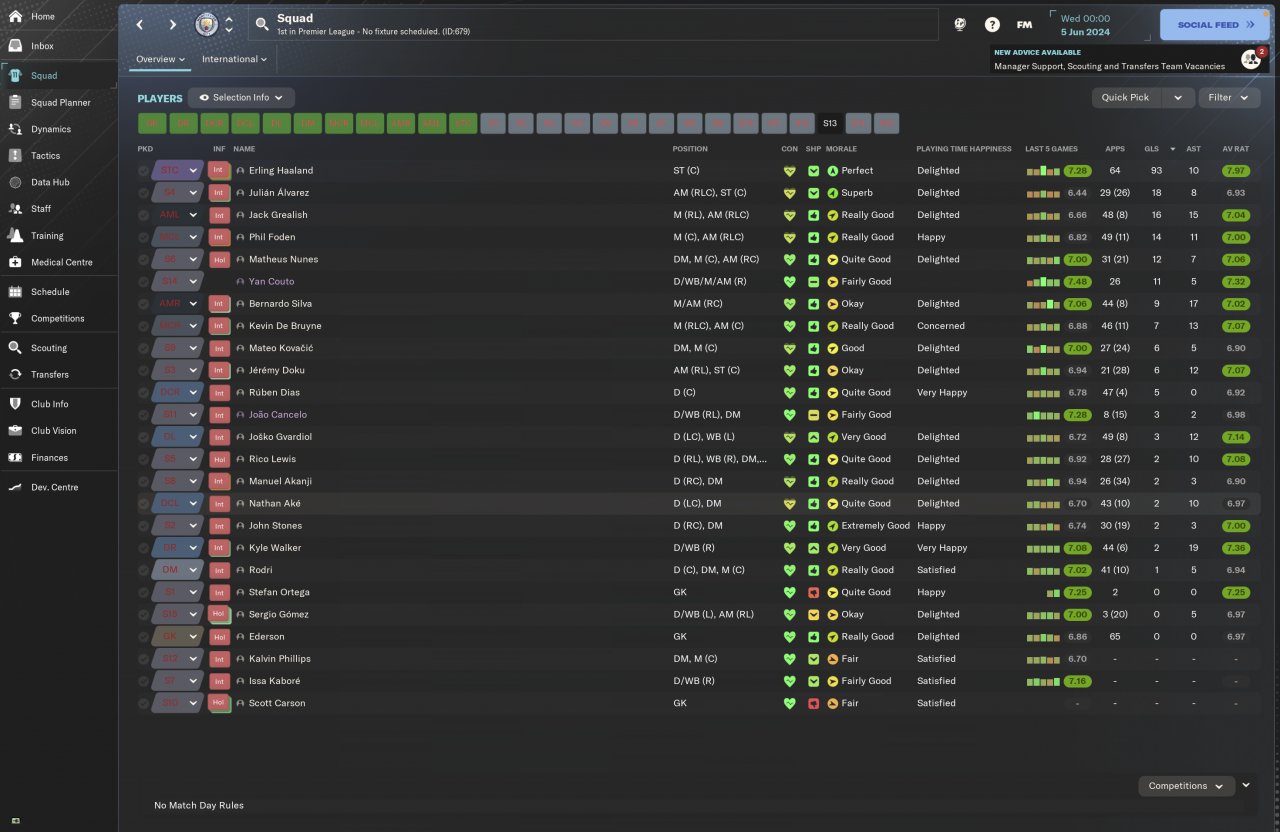Click the search magnifier icon

pyautogui.click(x=262, y=24)
